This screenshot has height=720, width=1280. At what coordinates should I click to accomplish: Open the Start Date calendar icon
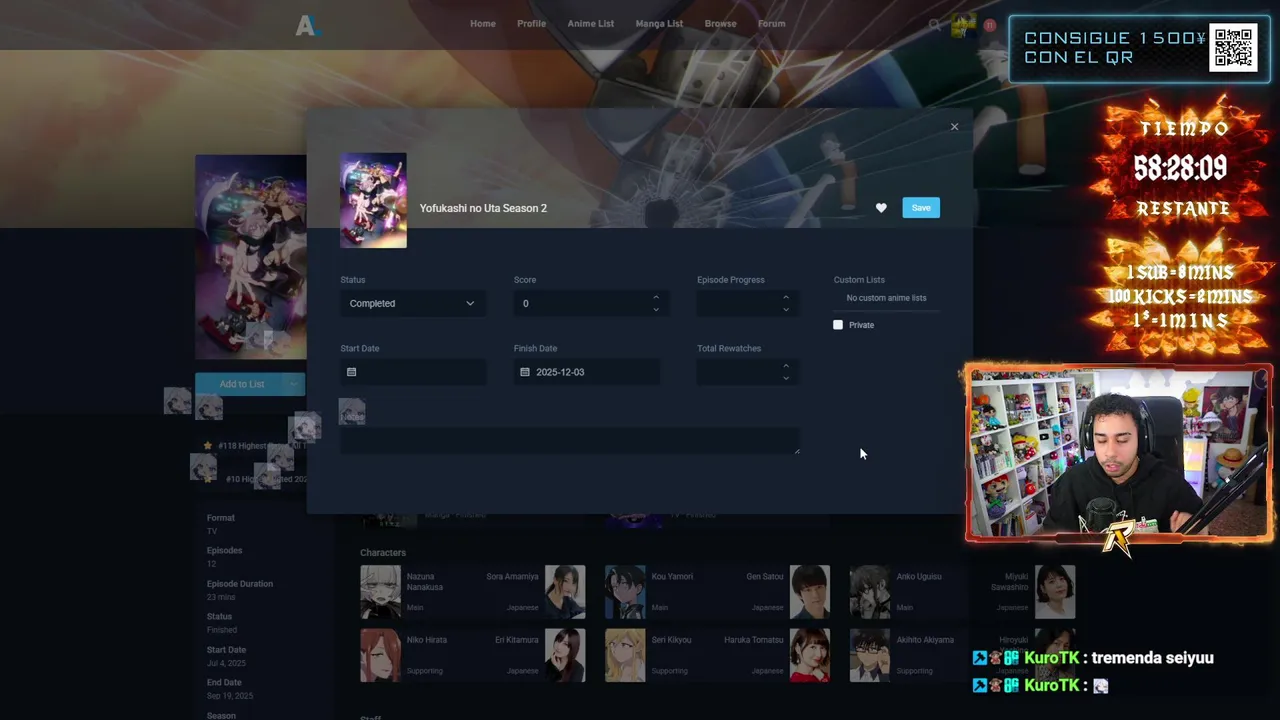(x=351, y=372)
